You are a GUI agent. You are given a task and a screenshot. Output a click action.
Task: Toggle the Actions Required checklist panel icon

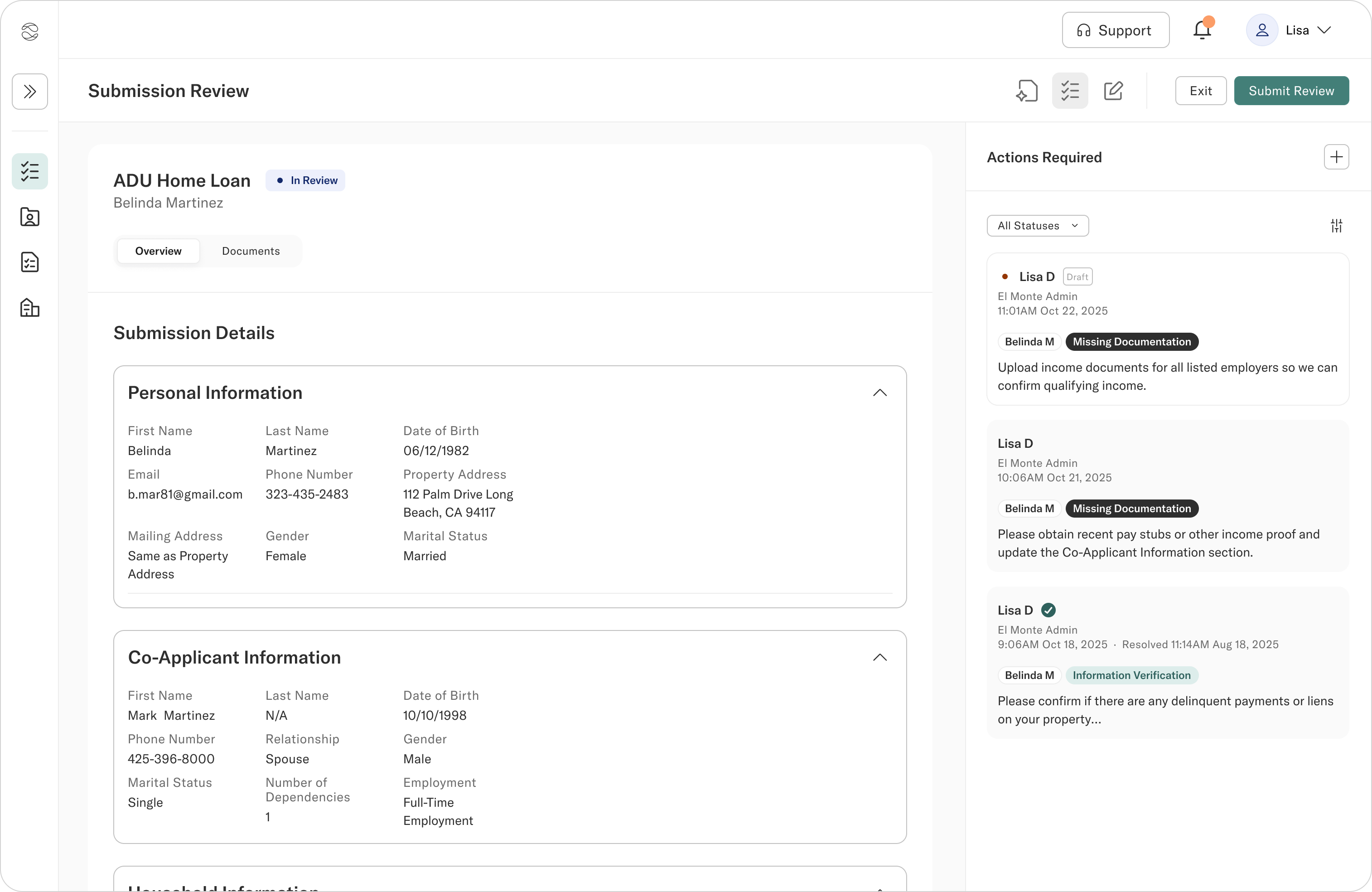tap(1070, 91)
